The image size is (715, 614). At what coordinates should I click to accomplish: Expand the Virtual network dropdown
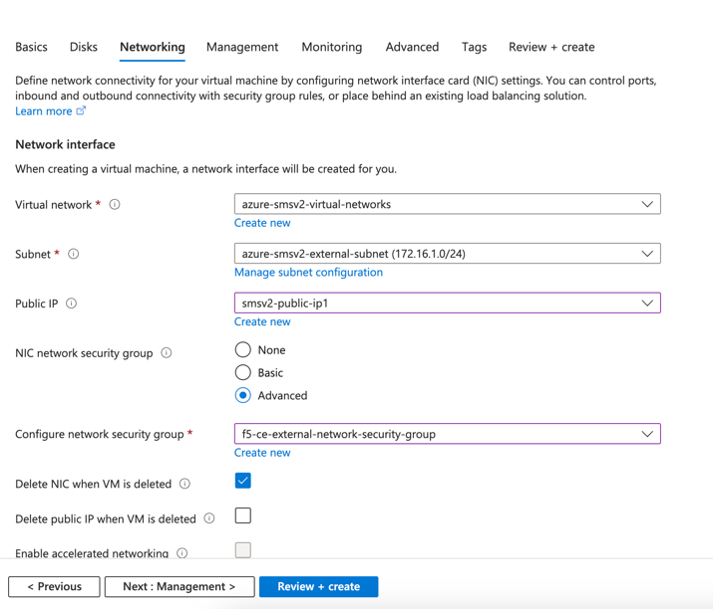coord(447,204)
